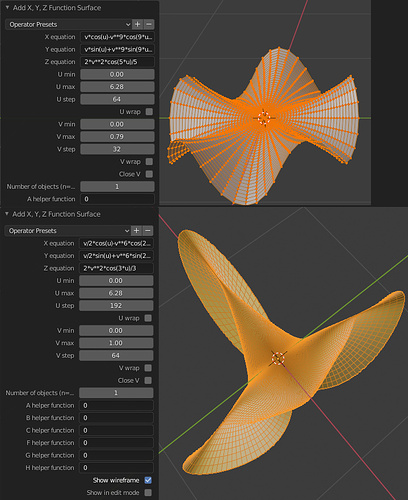Click the upper V min value 0.00

117,124
